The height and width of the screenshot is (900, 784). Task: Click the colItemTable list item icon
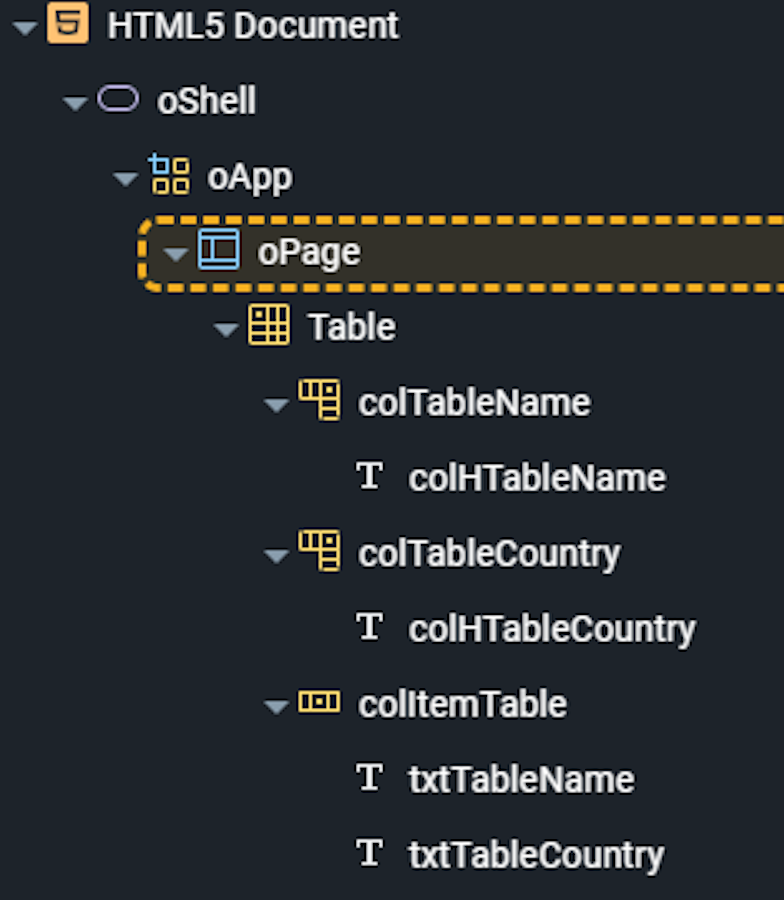[319, 701]
